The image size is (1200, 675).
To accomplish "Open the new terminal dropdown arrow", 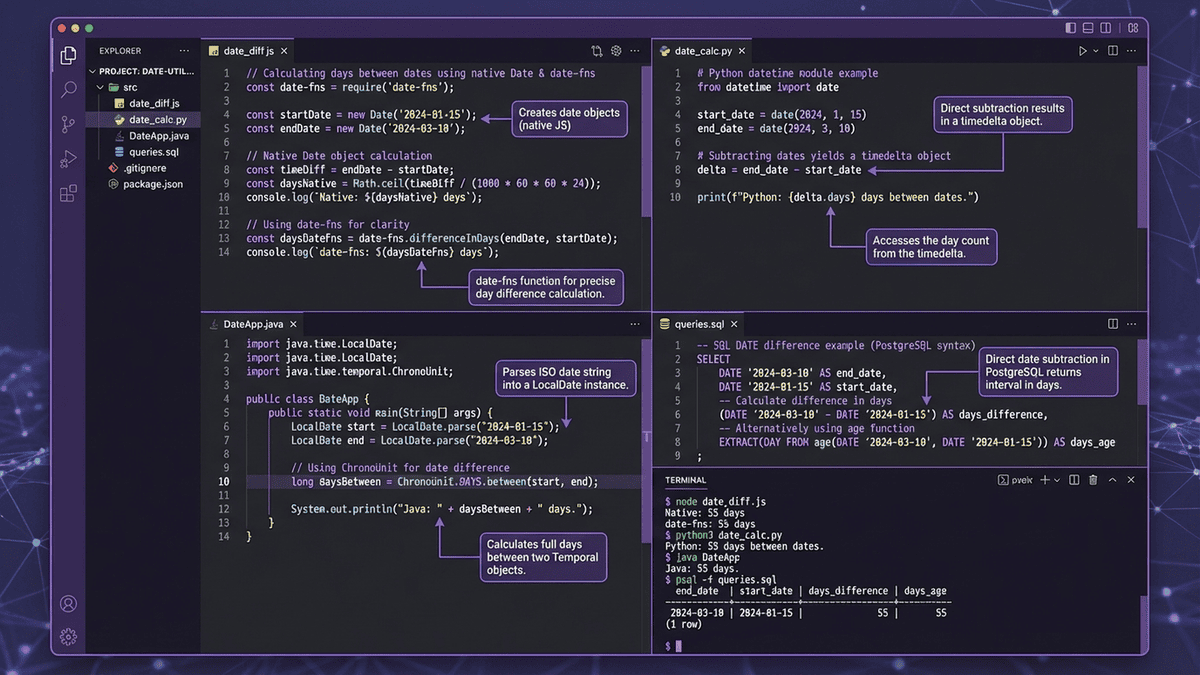I will 1057,480.
